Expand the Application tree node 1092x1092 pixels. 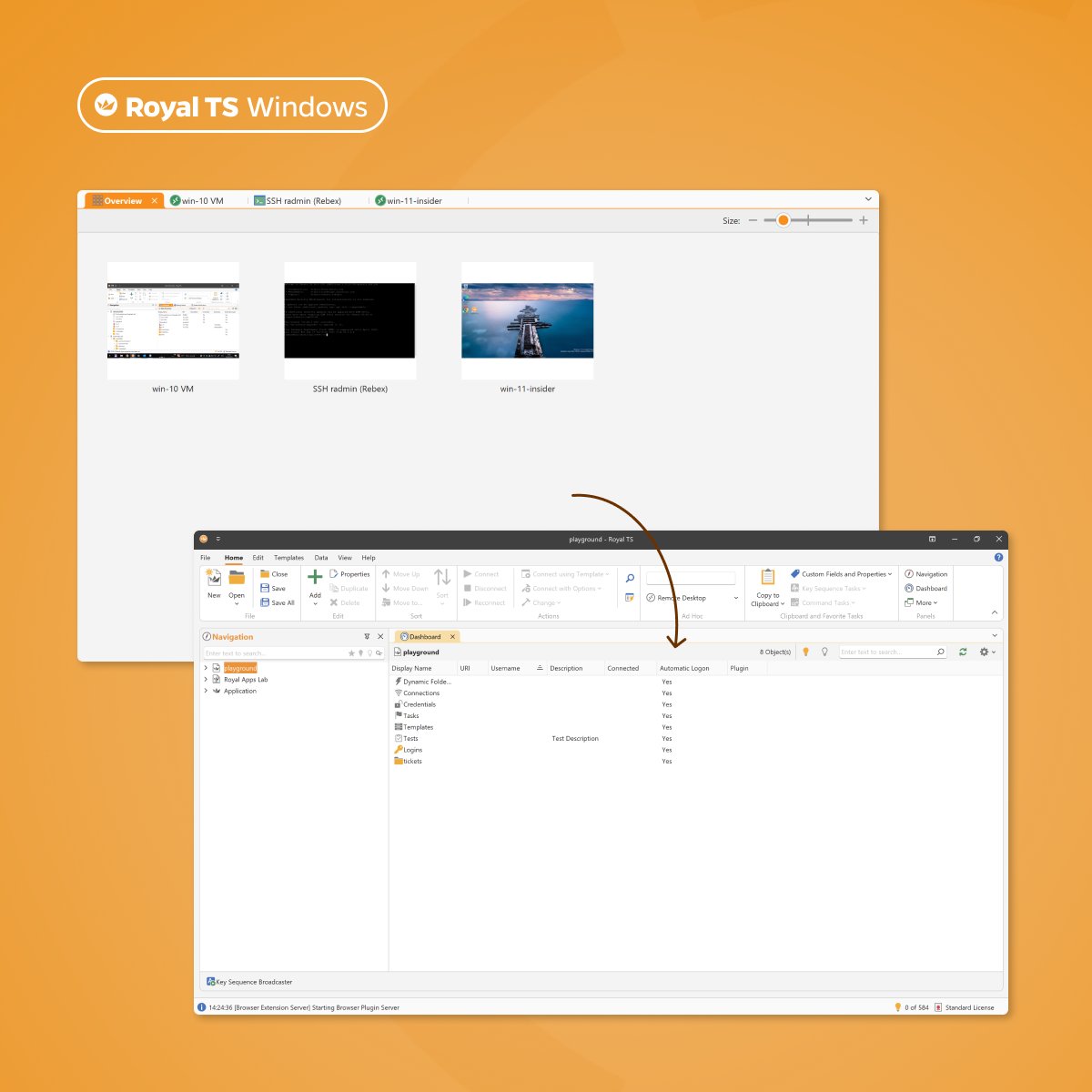[x=206, y=691]
